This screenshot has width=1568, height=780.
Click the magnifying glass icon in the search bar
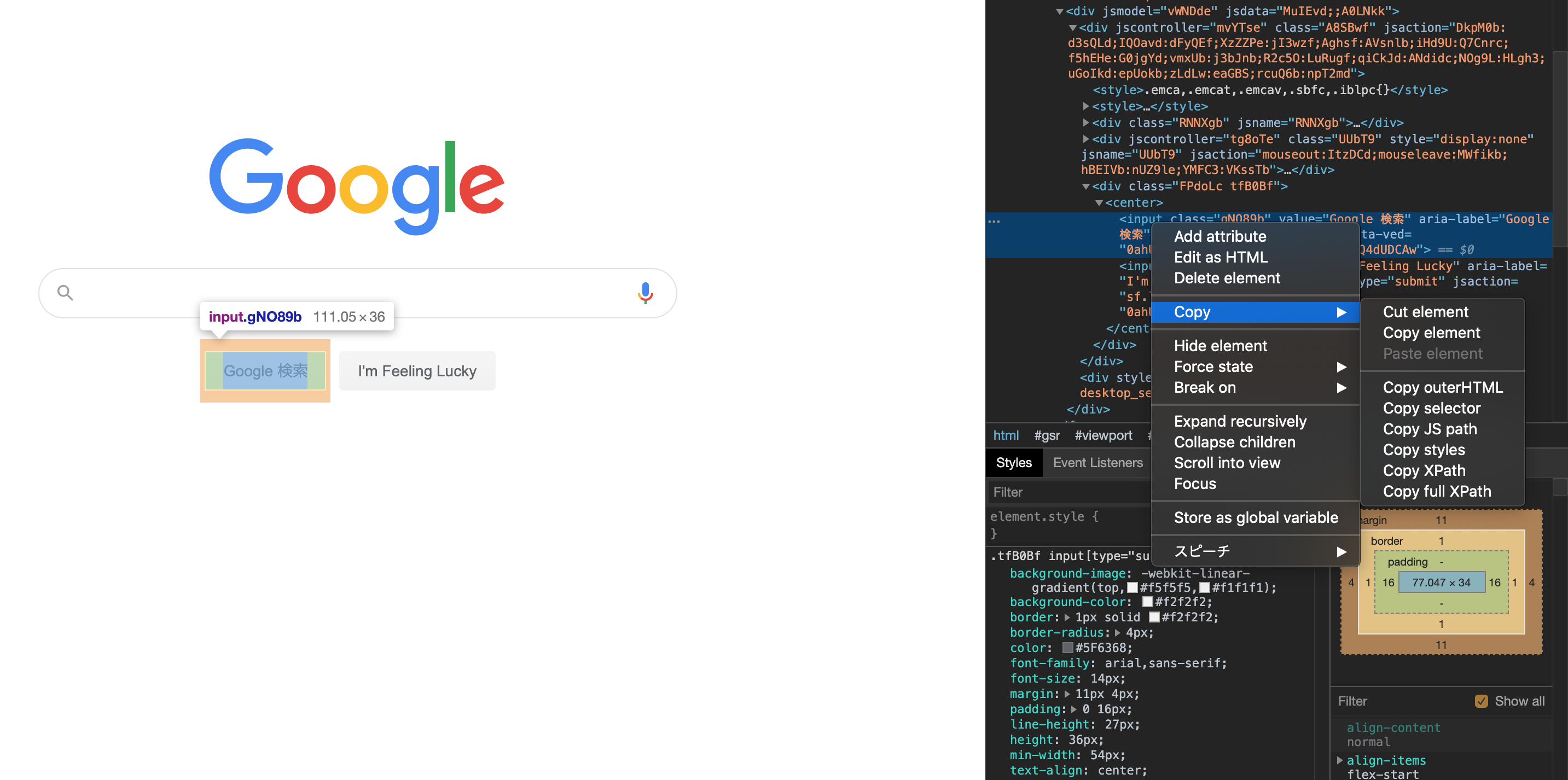(65, 293)
